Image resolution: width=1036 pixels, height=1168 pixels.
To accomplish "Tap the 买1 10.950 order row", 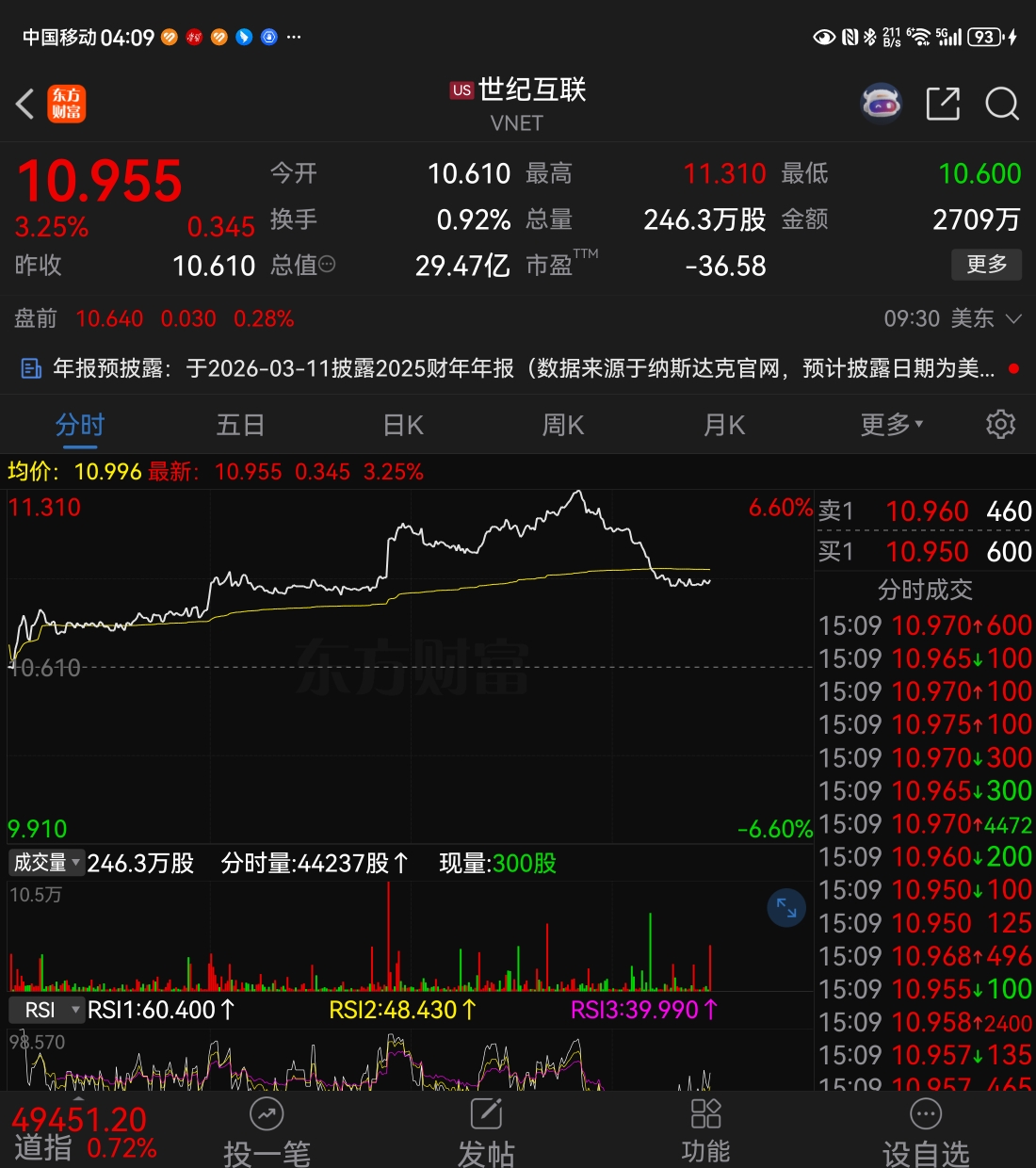I will [x=925, y=551].
